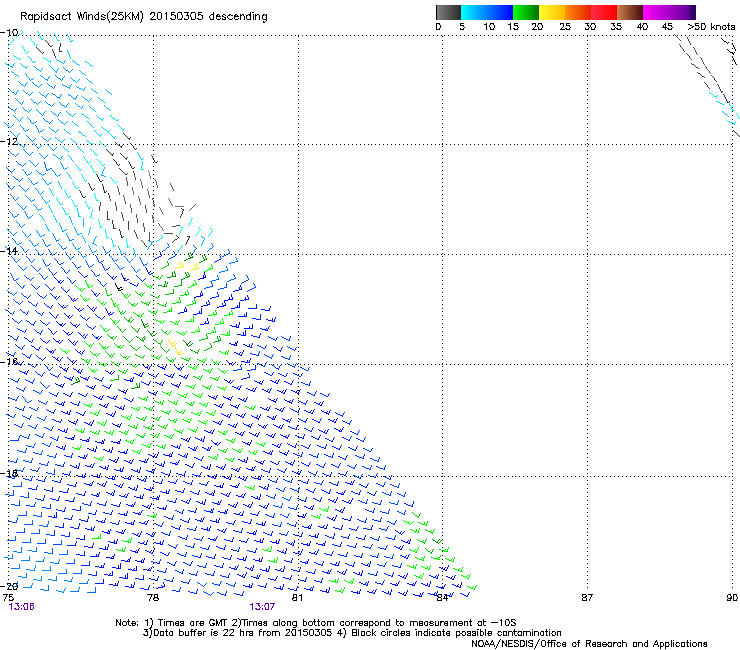Click the 'Data buffer is 22 hrs' note
This screenshot has height=650, width=740.
pos(352,633)
